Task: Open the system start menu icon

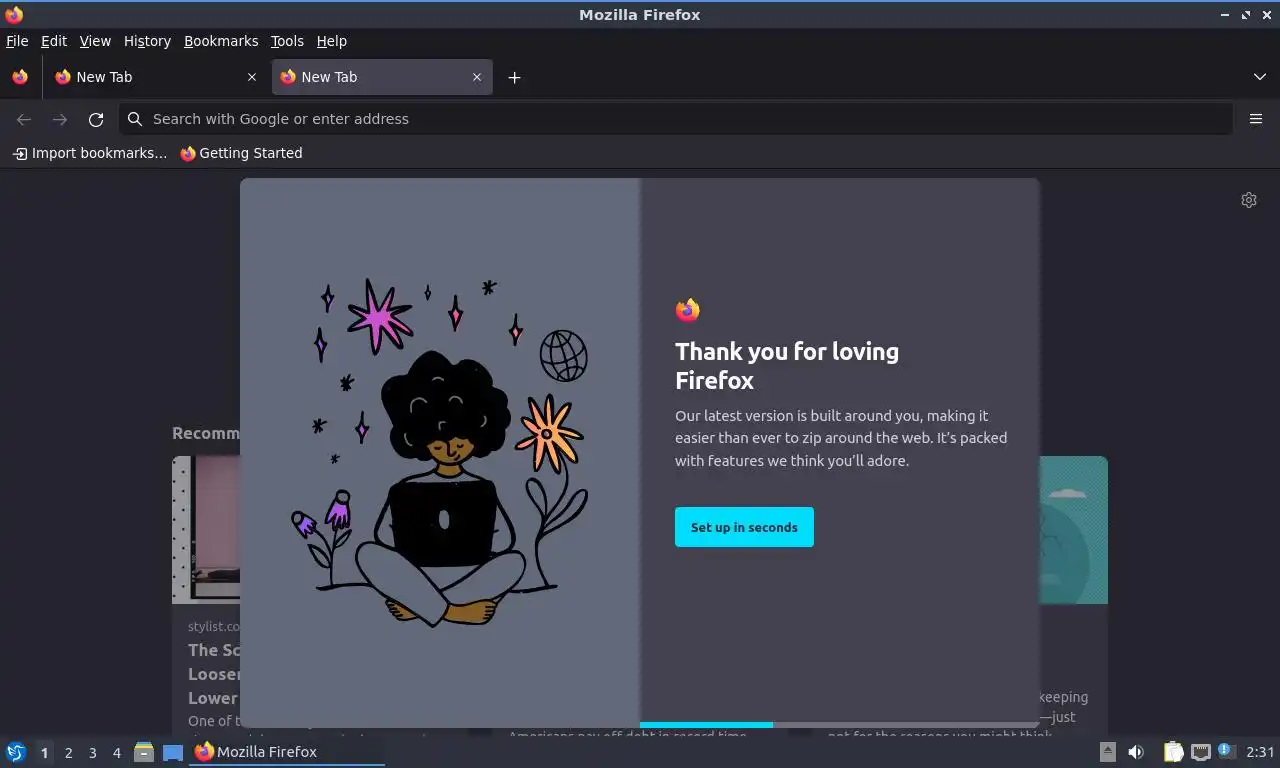Action: [16, 752]
